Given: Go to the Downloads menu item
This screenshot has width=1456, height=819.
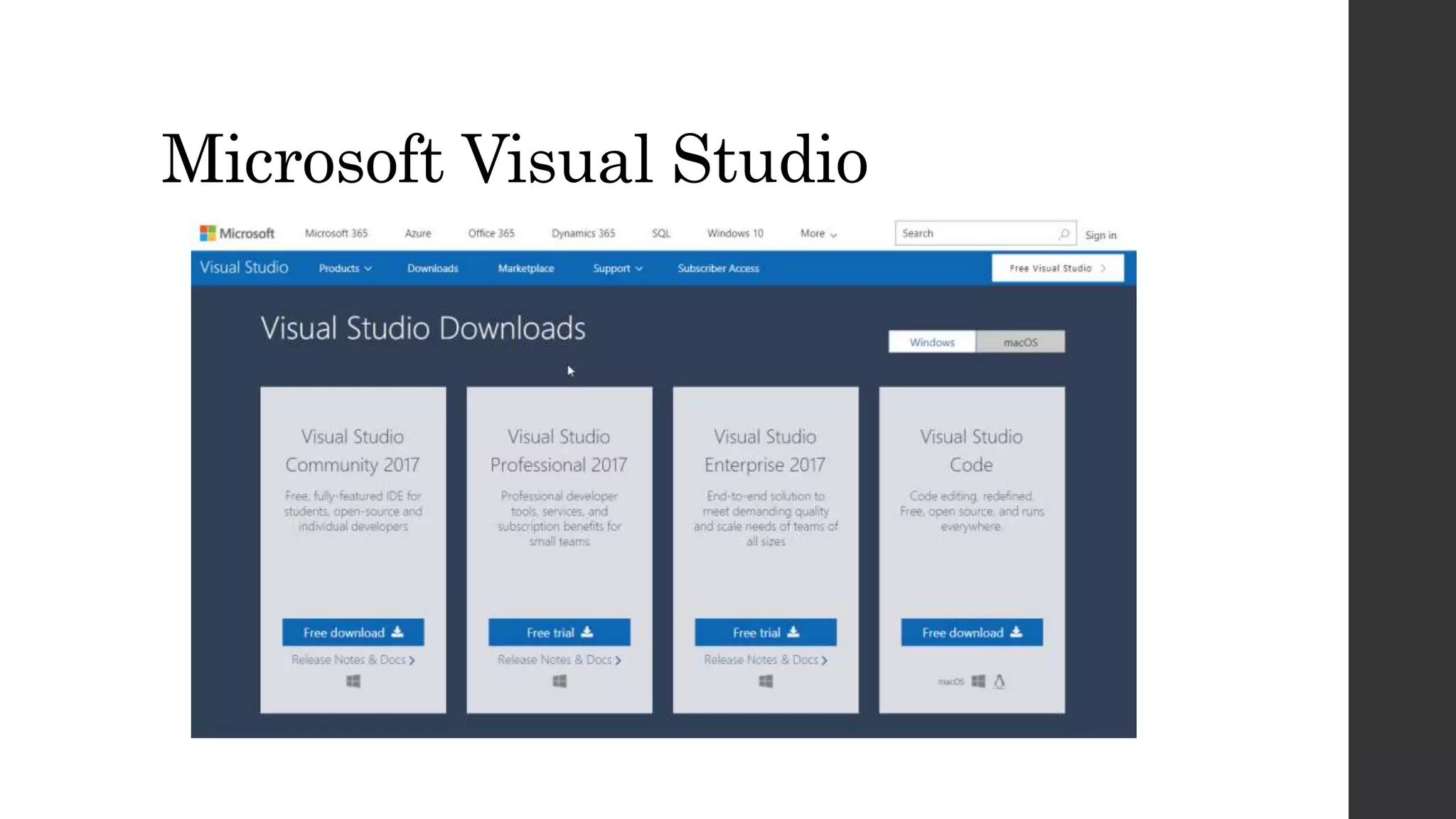Looking at the screenshot, I should 432,268.
